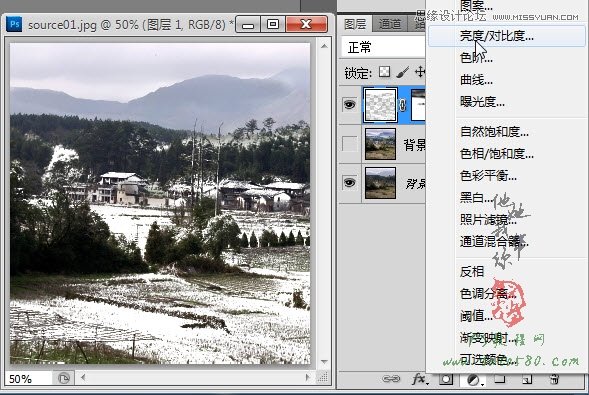Viewport: 589px width, 395px height.
Task: Switch to the 图层 tab
Action: pyautogui.click(x=355, y=24)
